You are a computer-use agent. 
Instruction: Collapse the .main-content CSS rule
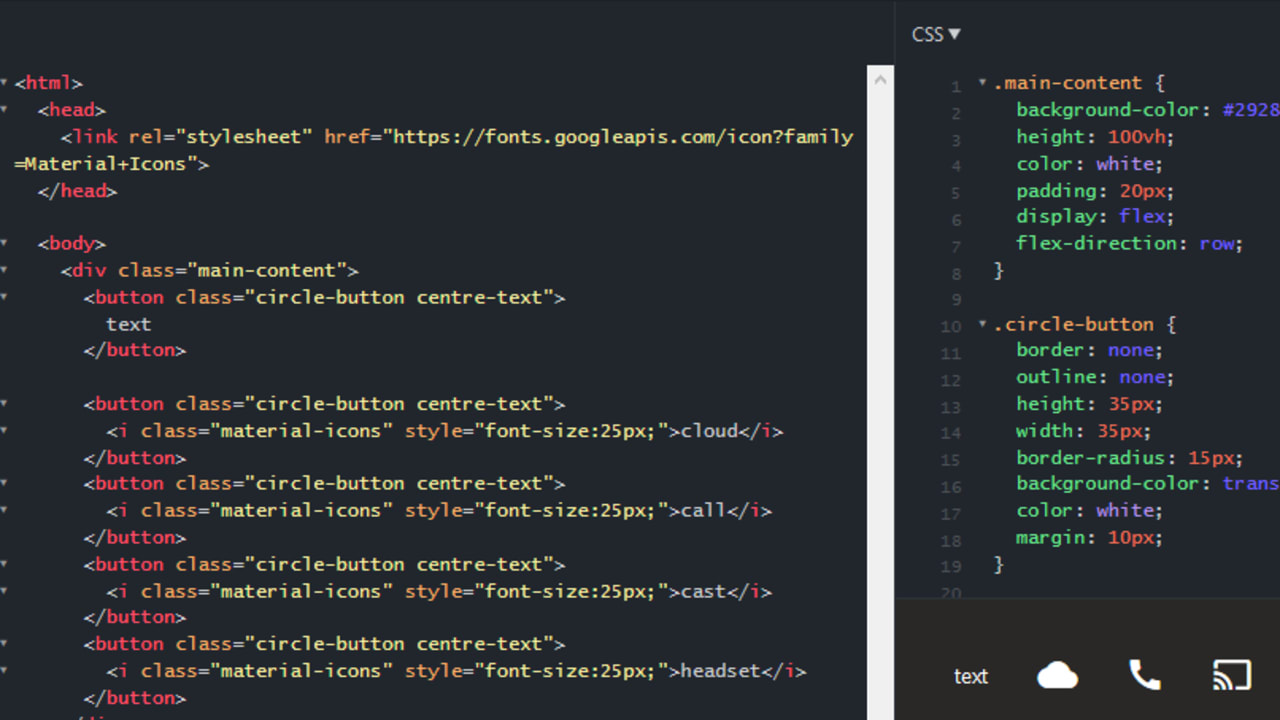tap(983, 83)
